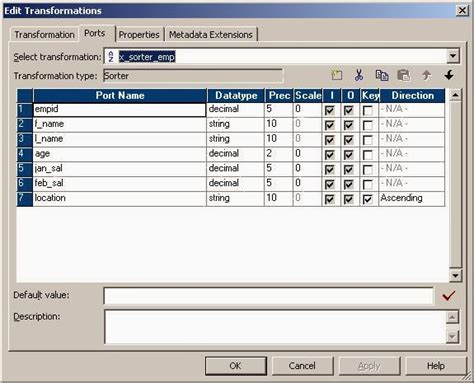Click port name feb_sal
The width and height of the screenshot is (474, 383).
point(120,184)
